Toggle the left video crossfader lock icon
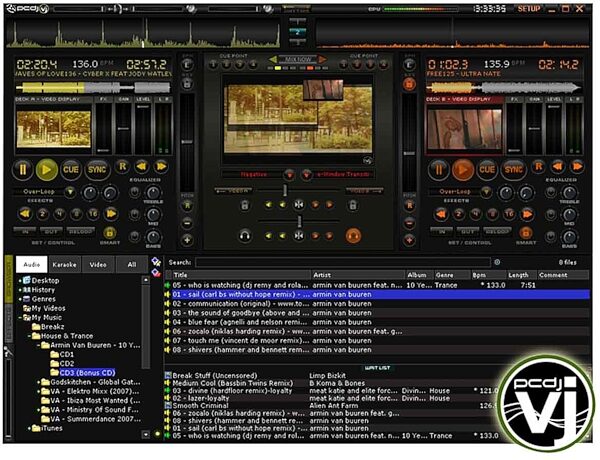 pos(245,206)
